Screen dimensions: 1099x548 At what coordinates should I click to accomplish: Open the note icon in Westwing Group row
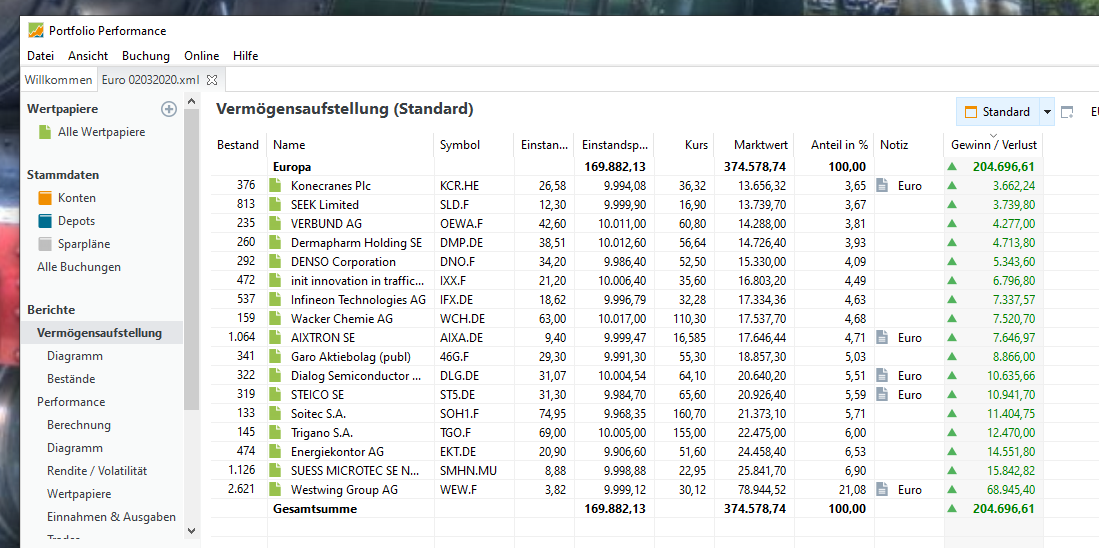(883, 490)
